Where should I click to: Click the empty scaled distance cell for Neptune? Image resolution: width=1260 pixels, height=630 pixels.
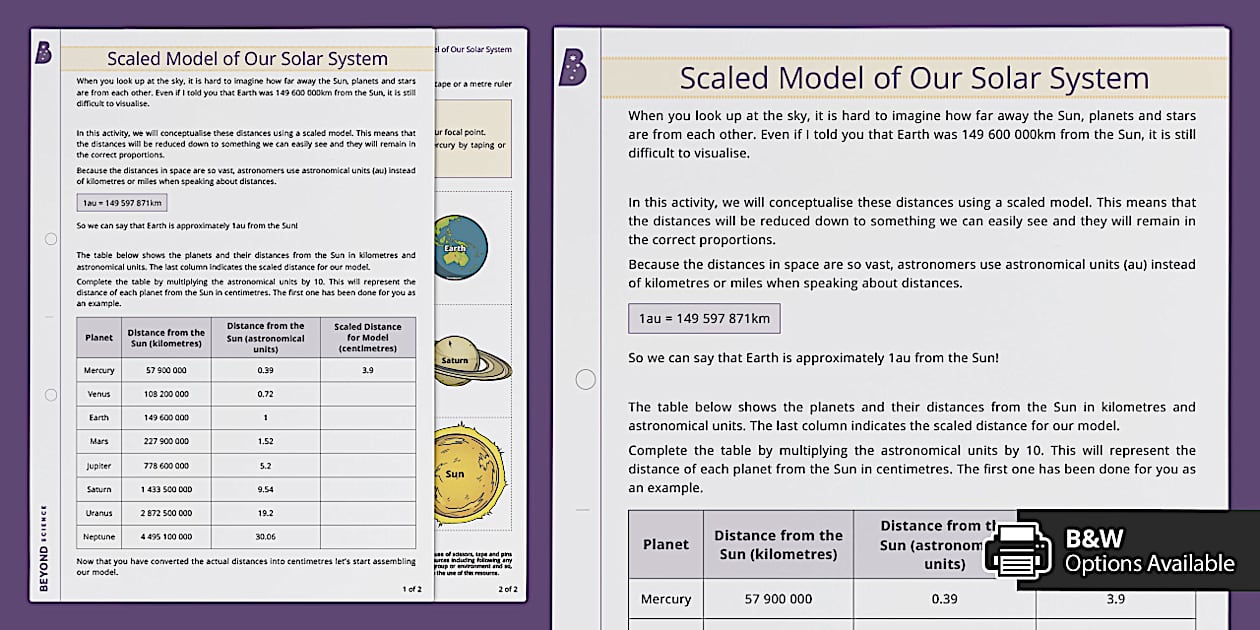click(367, 537)
